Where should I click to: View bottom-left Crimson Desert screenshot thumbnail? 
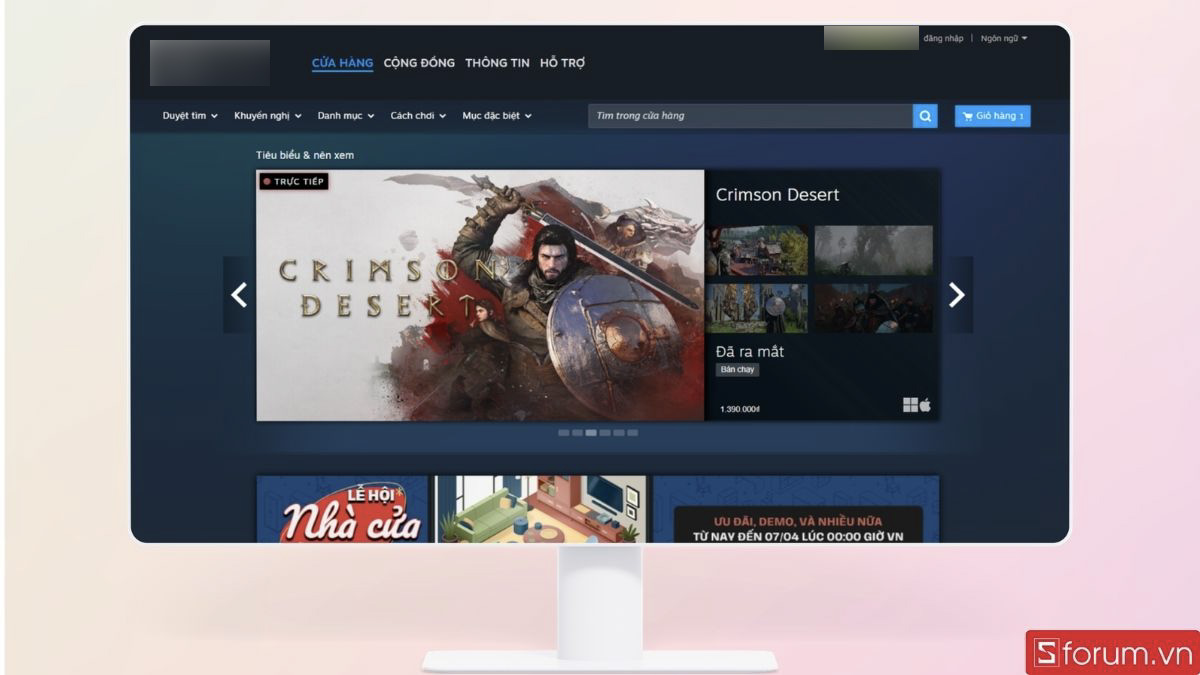click(x=757, y=308)
